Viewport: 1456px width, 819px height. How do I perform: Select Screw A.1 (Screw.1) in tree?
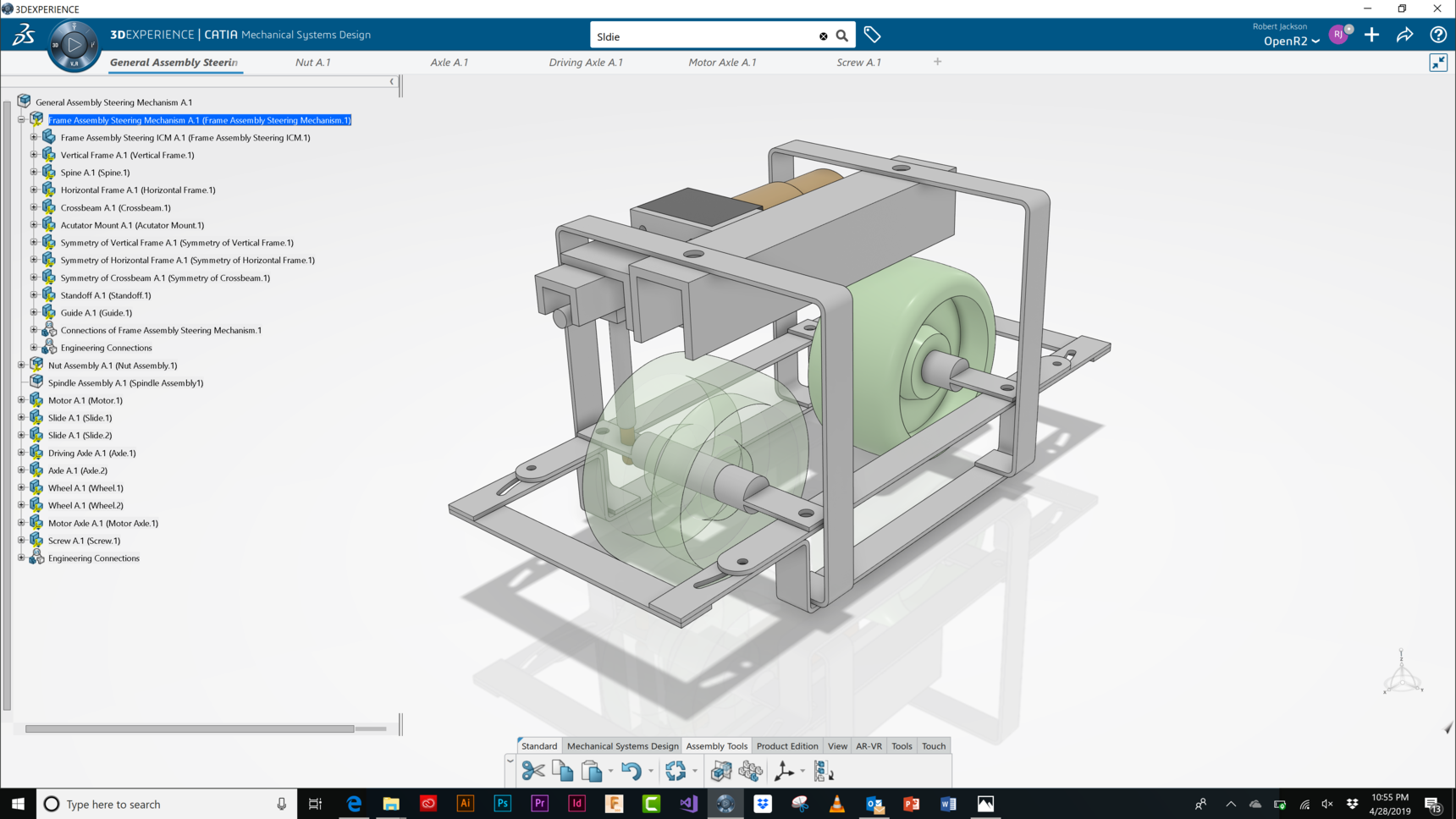pyautogui.click(x=84, y=541)
